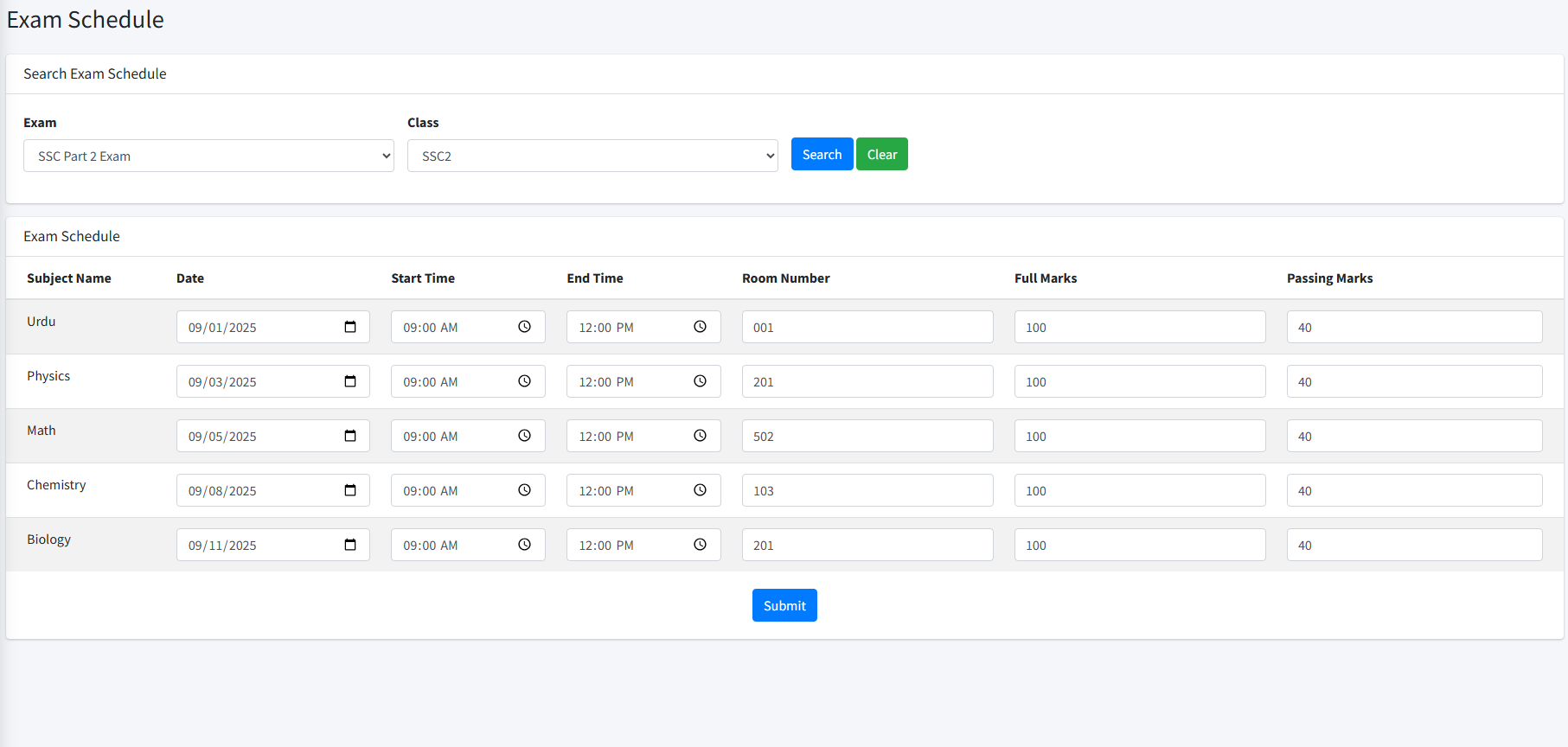
Task: Open clock picker for Biology end time
Action: tap(700, 545)
